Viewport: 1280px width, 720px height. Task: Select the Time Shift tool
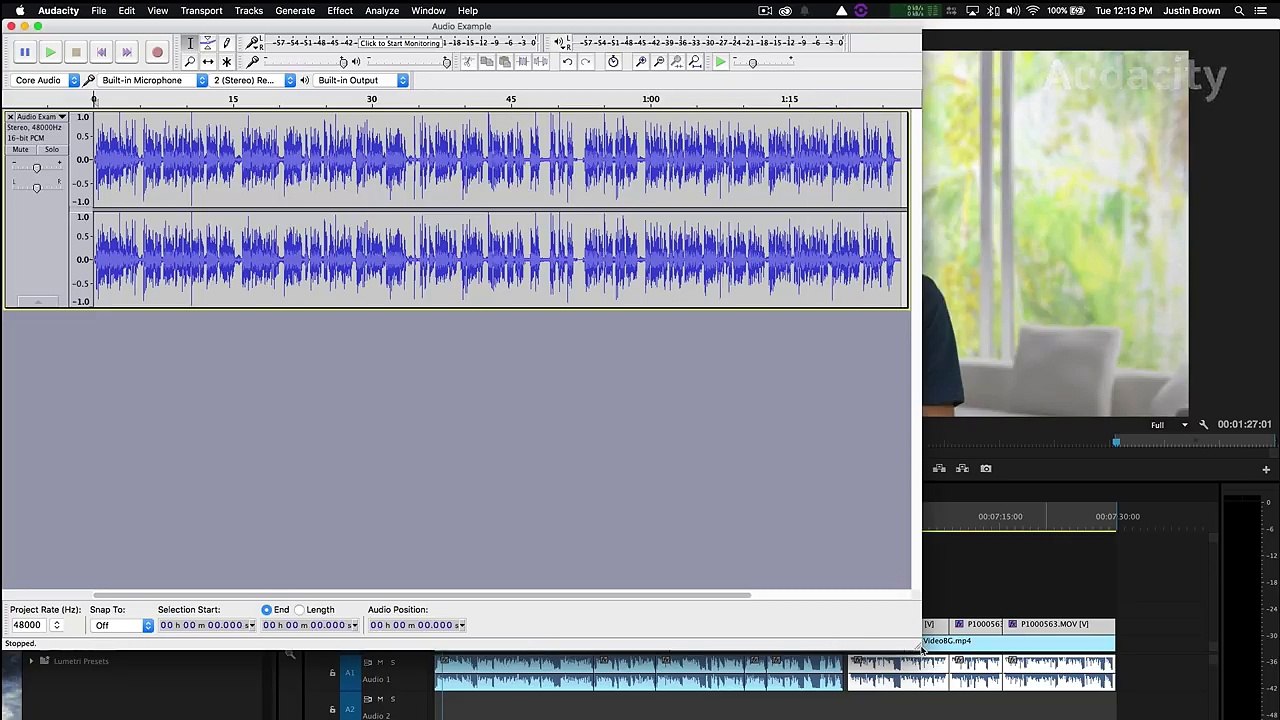tap(208, 62)
